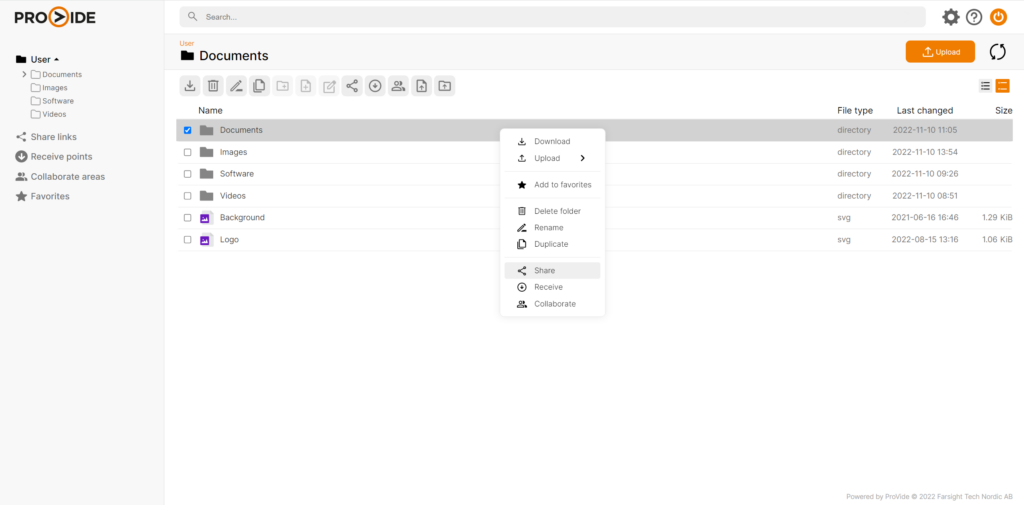1024x505 pixels.
Task: Choose Rename from the context menu
Action: [552, 227]
